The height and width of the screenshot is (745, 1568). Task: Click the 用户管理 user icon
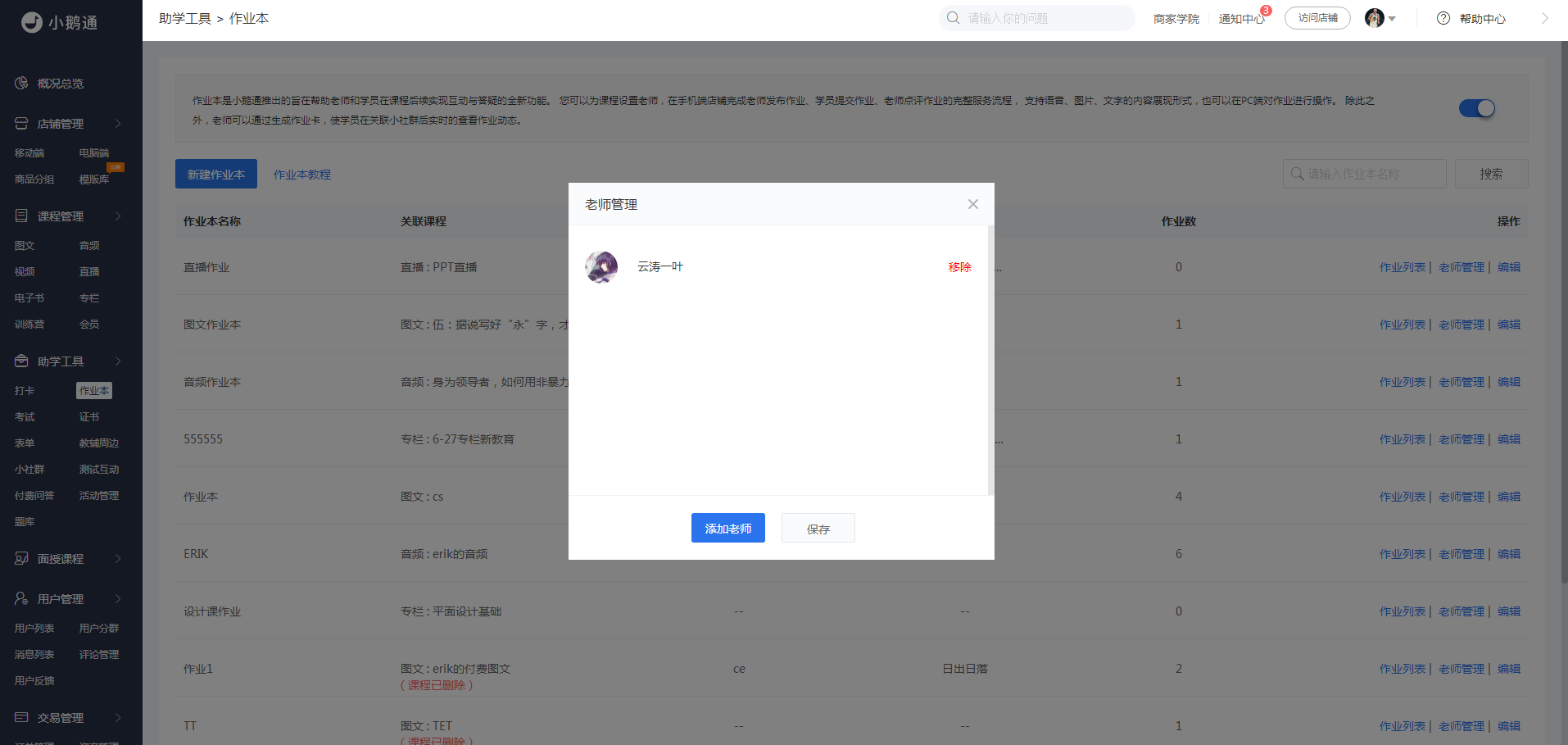(21, 598)
